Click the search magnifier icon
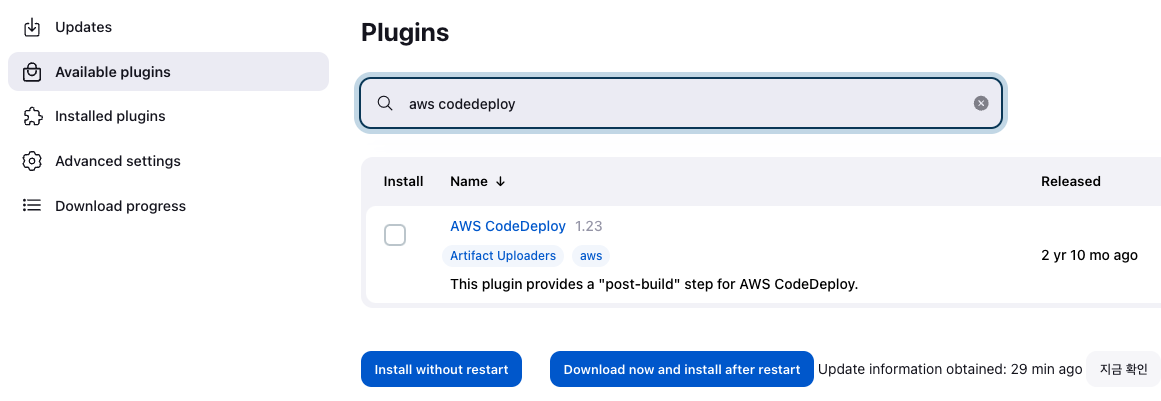This screenshot has height=401, width=1161. tap(385, 104)
